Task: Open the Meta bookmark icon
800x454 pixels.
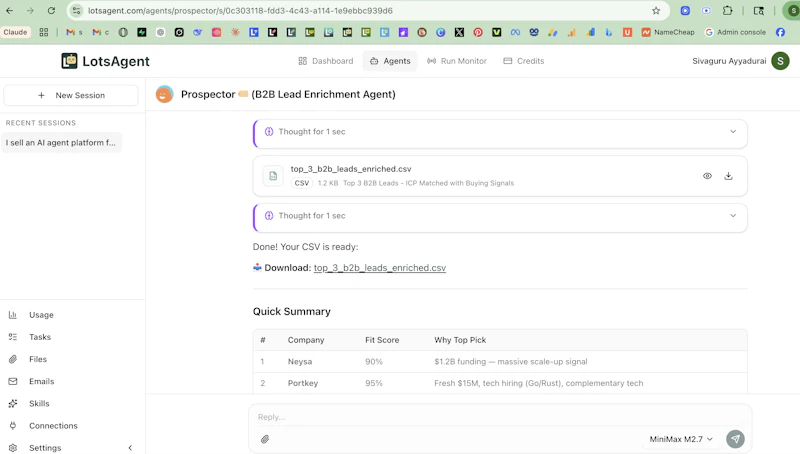Action: 515,32
